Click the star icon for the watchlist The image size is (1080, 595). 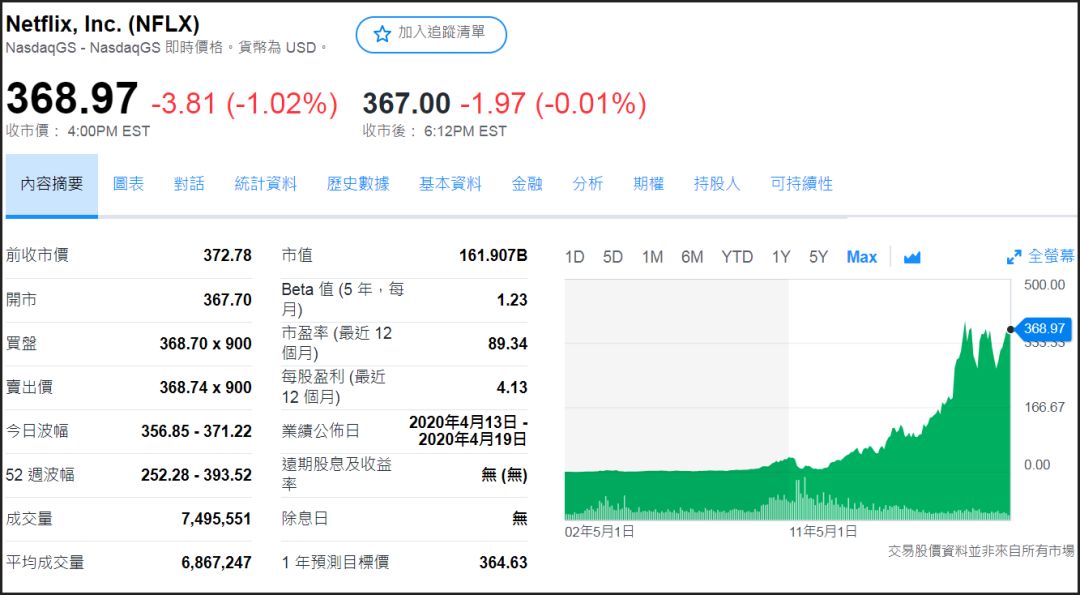click(382, 34)
